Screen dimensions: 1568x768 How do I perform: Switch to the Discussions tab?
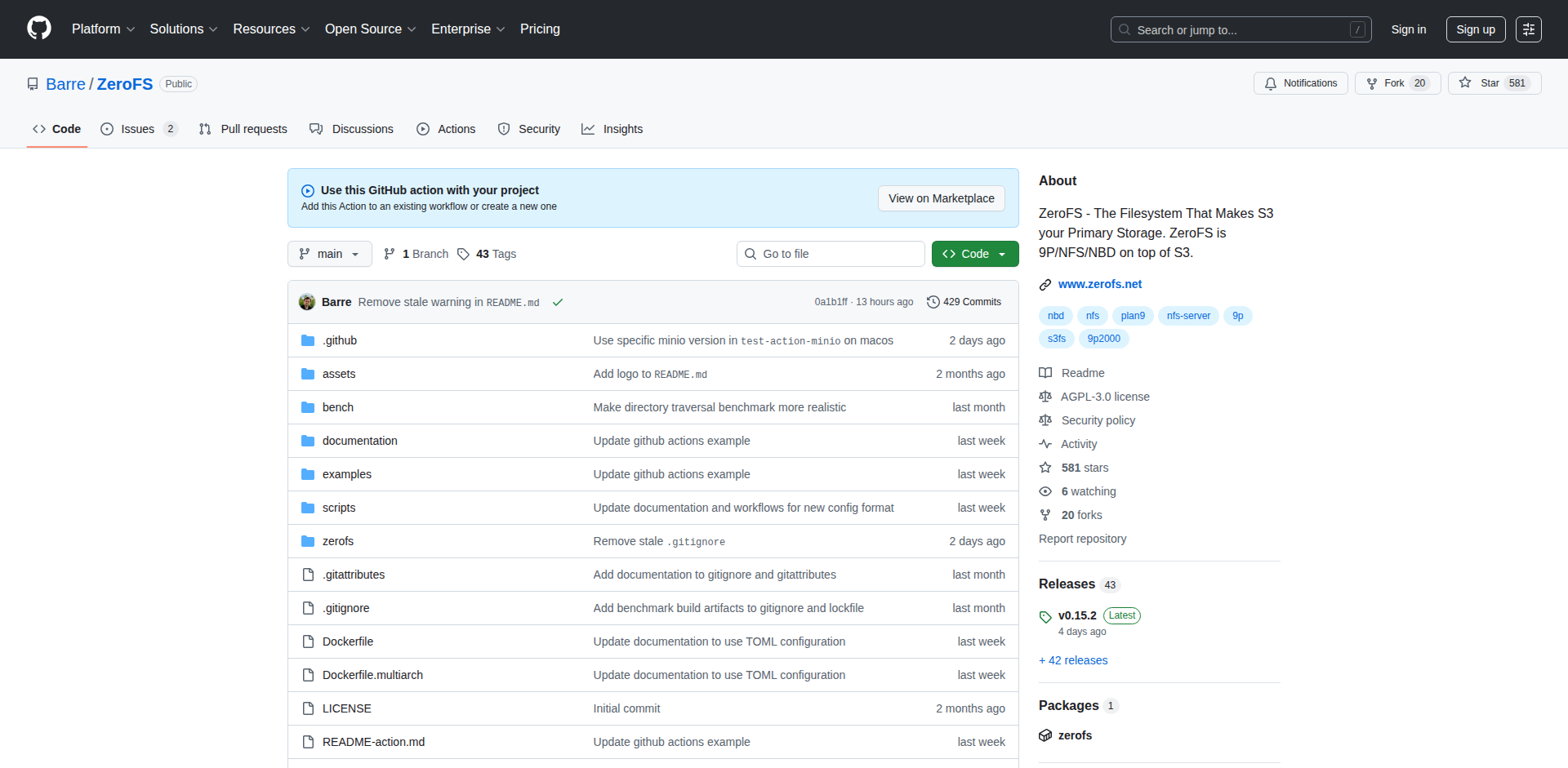[x=352, y=129]
